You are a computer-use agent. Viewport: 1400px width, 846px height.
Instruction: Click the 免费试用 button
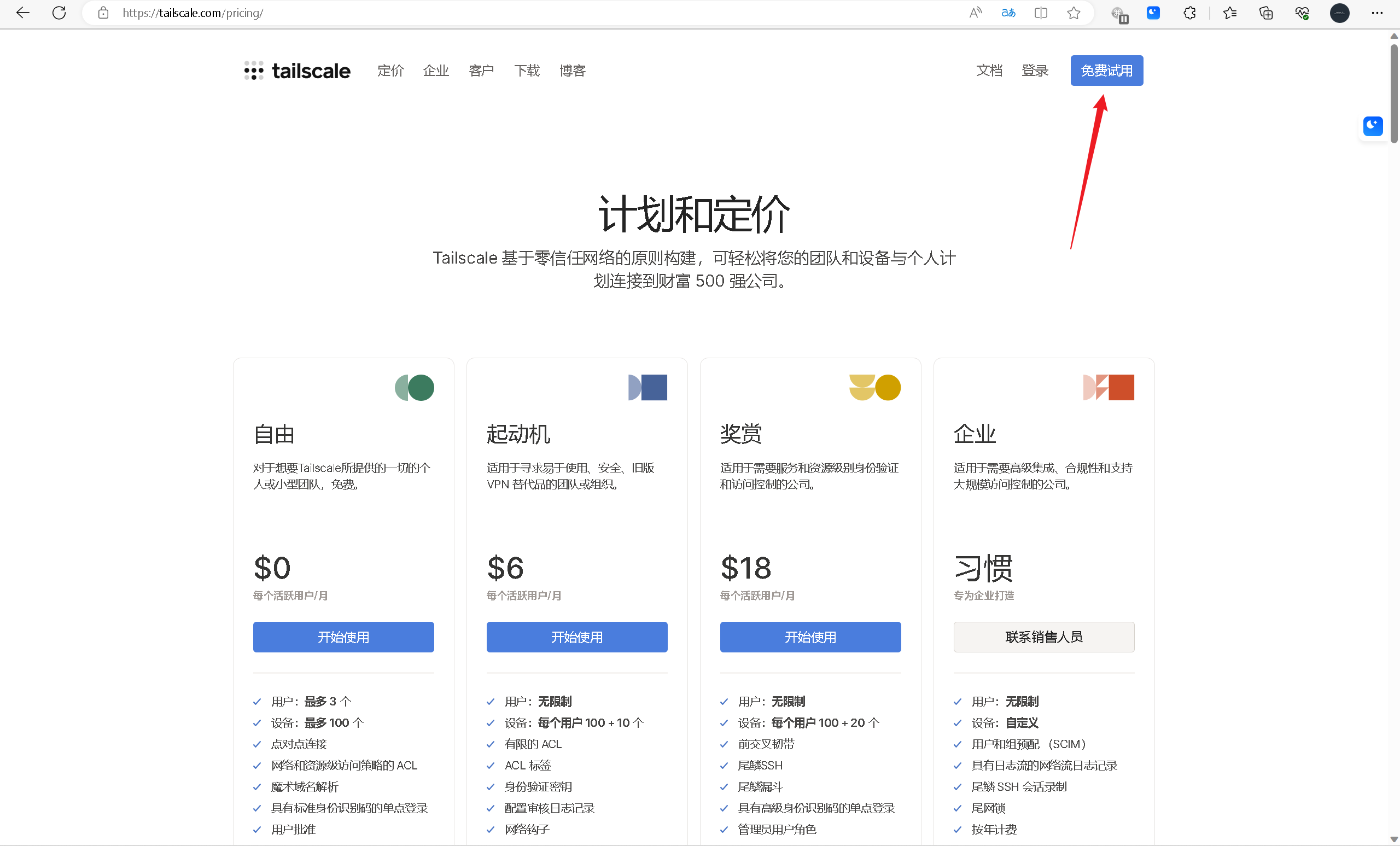(x=1106, y=71)
